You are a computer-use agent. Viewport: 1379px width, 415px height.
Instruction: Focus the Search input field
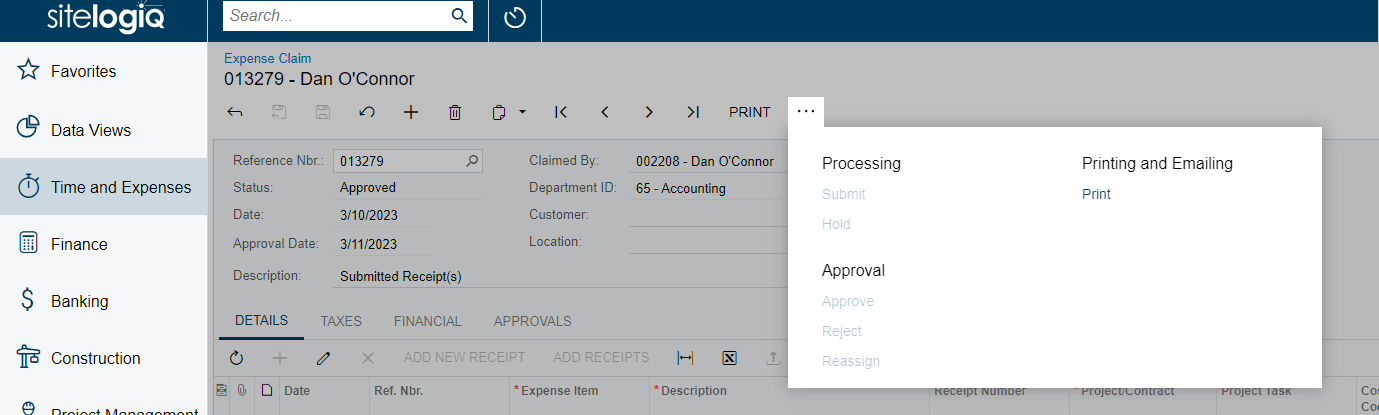pyautogui.click(x=335, y=16)
